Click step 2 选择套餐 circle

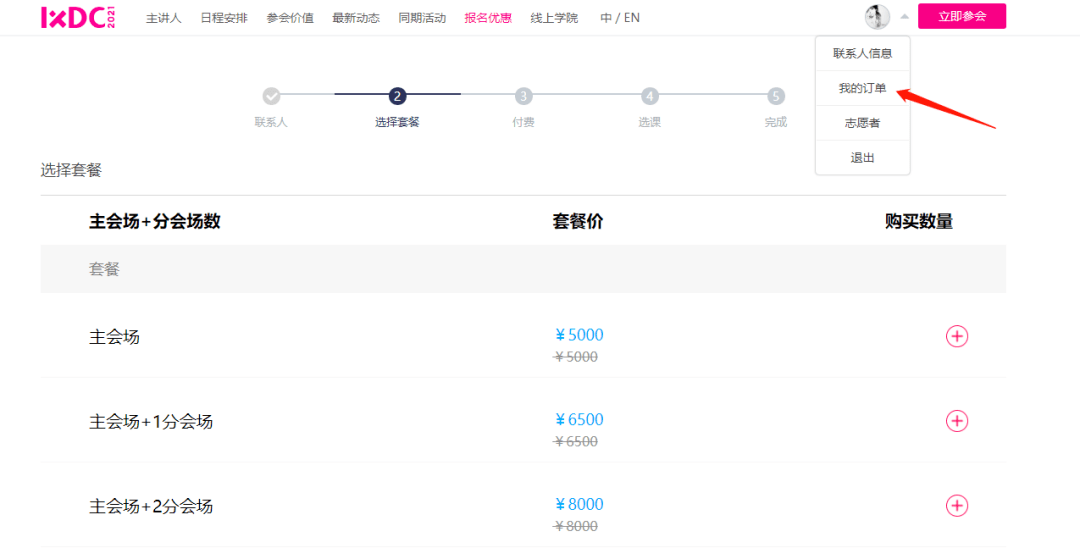click(x=397, y=96)
